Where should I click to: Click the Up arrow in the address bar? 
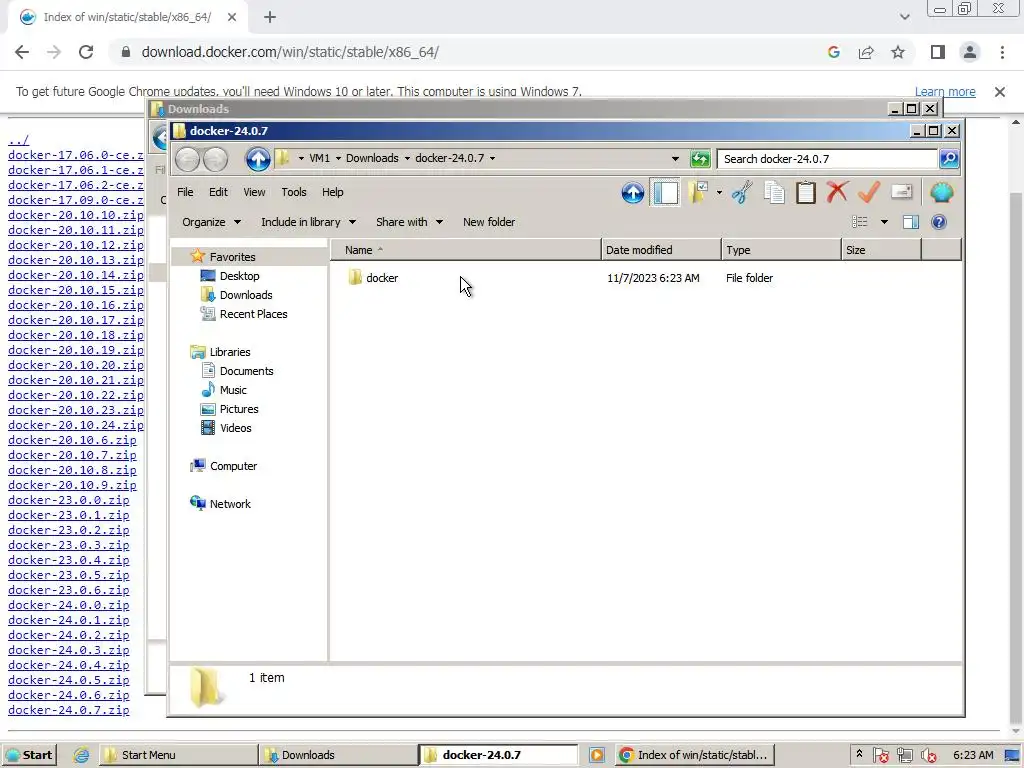point(258,159)
